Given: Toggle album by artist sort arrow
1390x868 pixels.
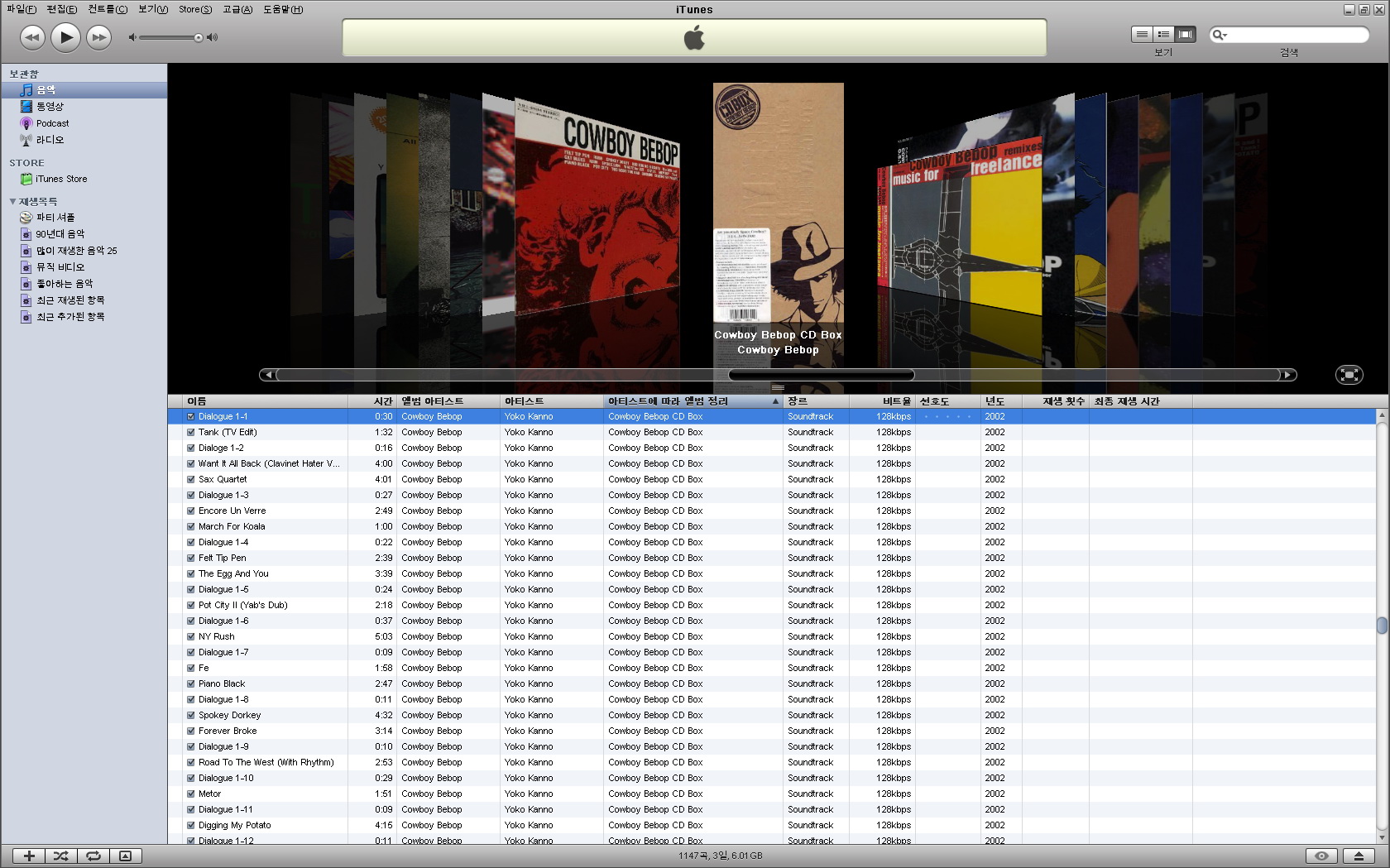Looking at the screenshot, I should 775,401.
